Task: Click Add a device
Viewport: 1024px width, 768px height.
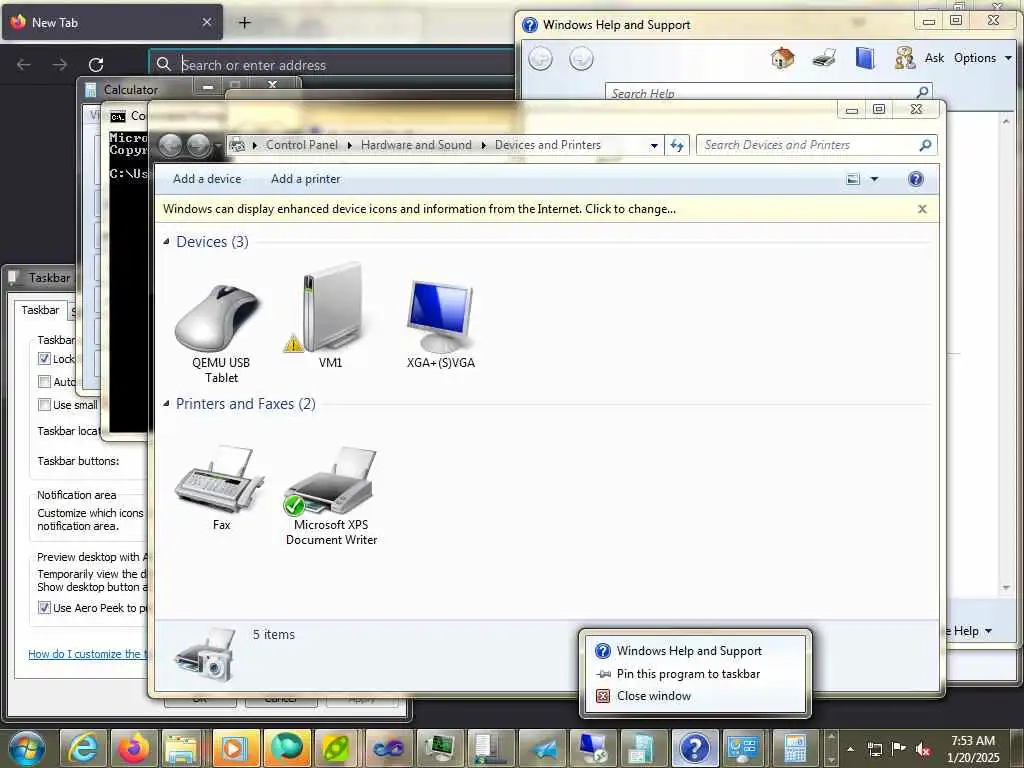Action: (x=207, y=179)
